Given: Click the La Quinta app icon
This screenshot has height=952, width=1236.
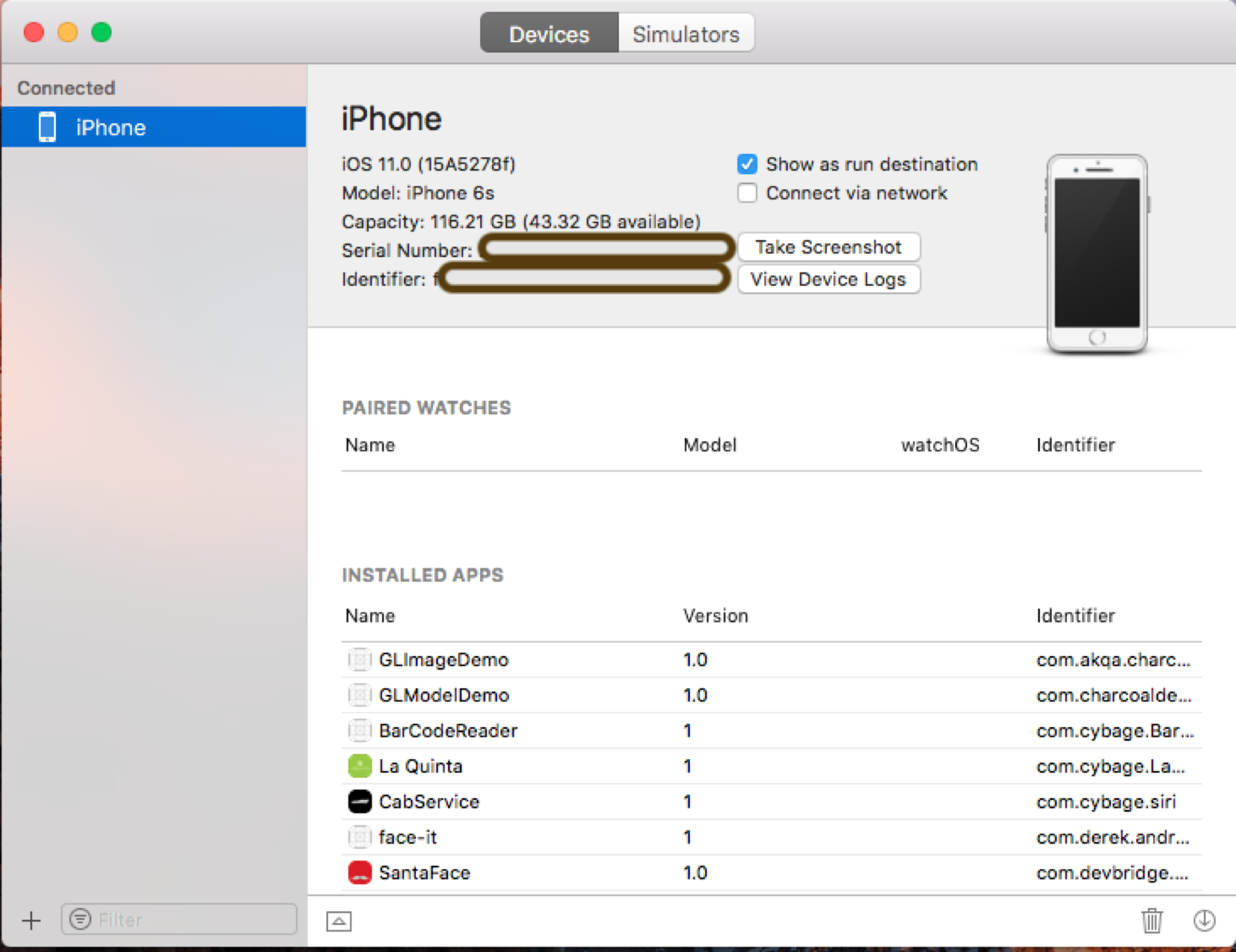Looking at the screenshot, I should 359,766.
